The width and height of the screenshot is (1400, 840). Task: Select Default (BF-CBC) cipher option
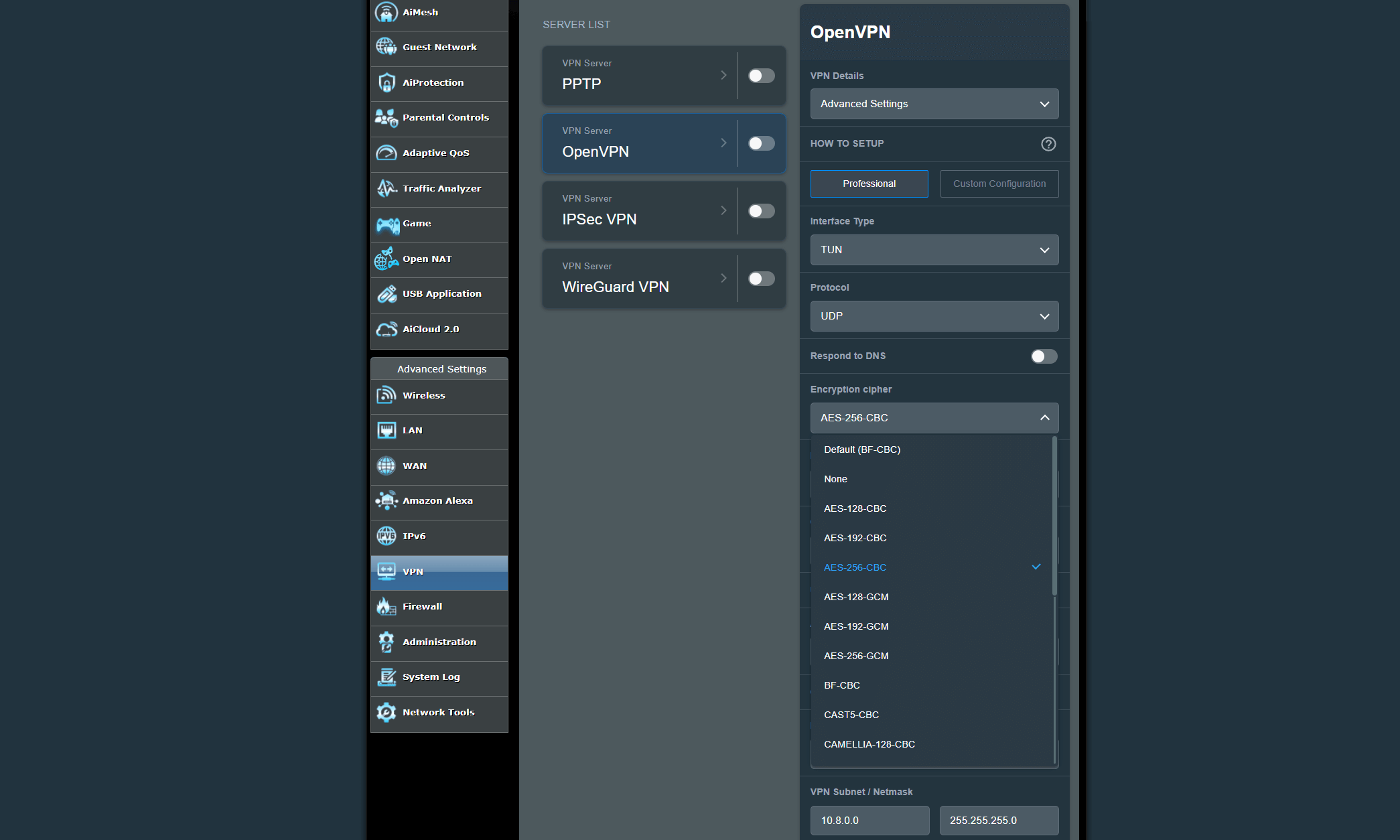(x=931, y=449)
